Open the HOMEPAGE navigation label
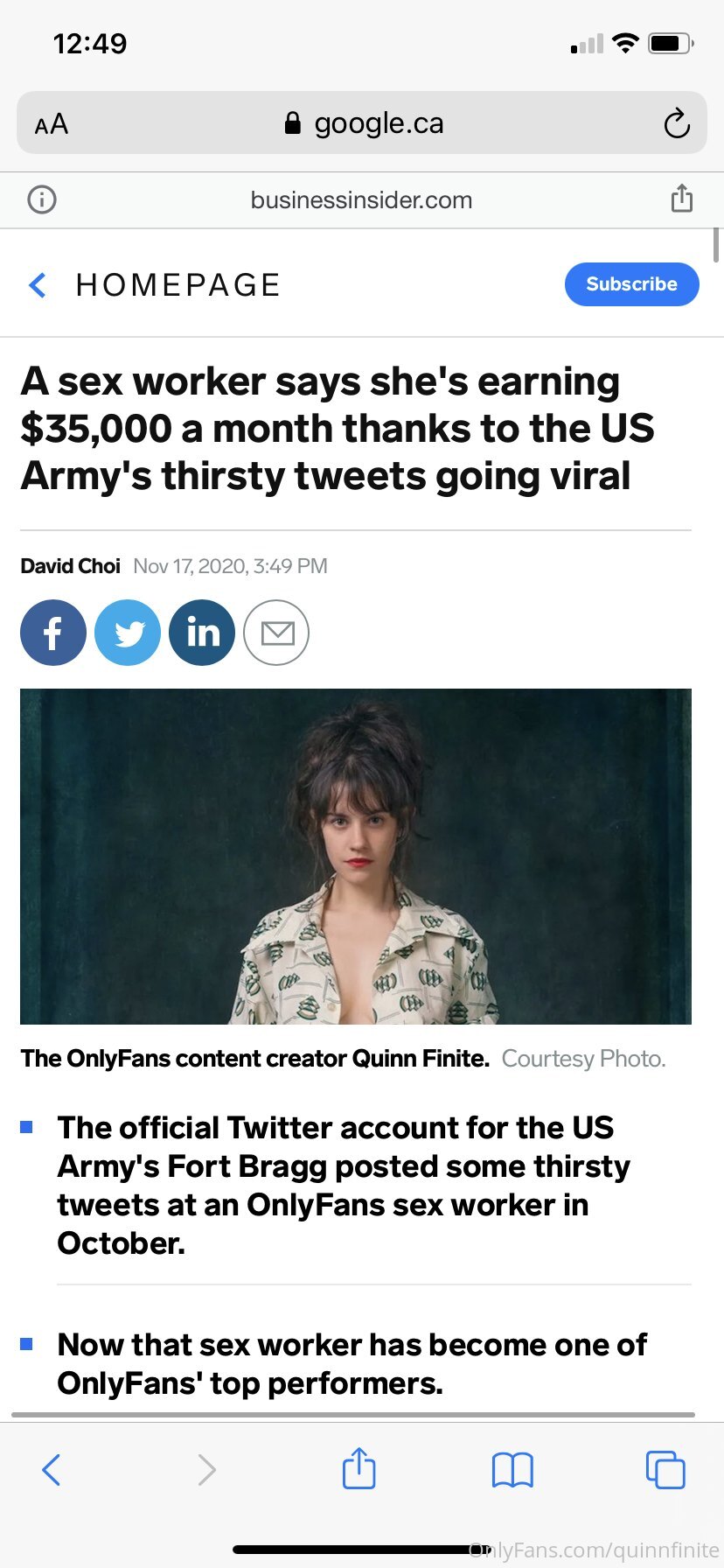 click(x=178, y=285)
